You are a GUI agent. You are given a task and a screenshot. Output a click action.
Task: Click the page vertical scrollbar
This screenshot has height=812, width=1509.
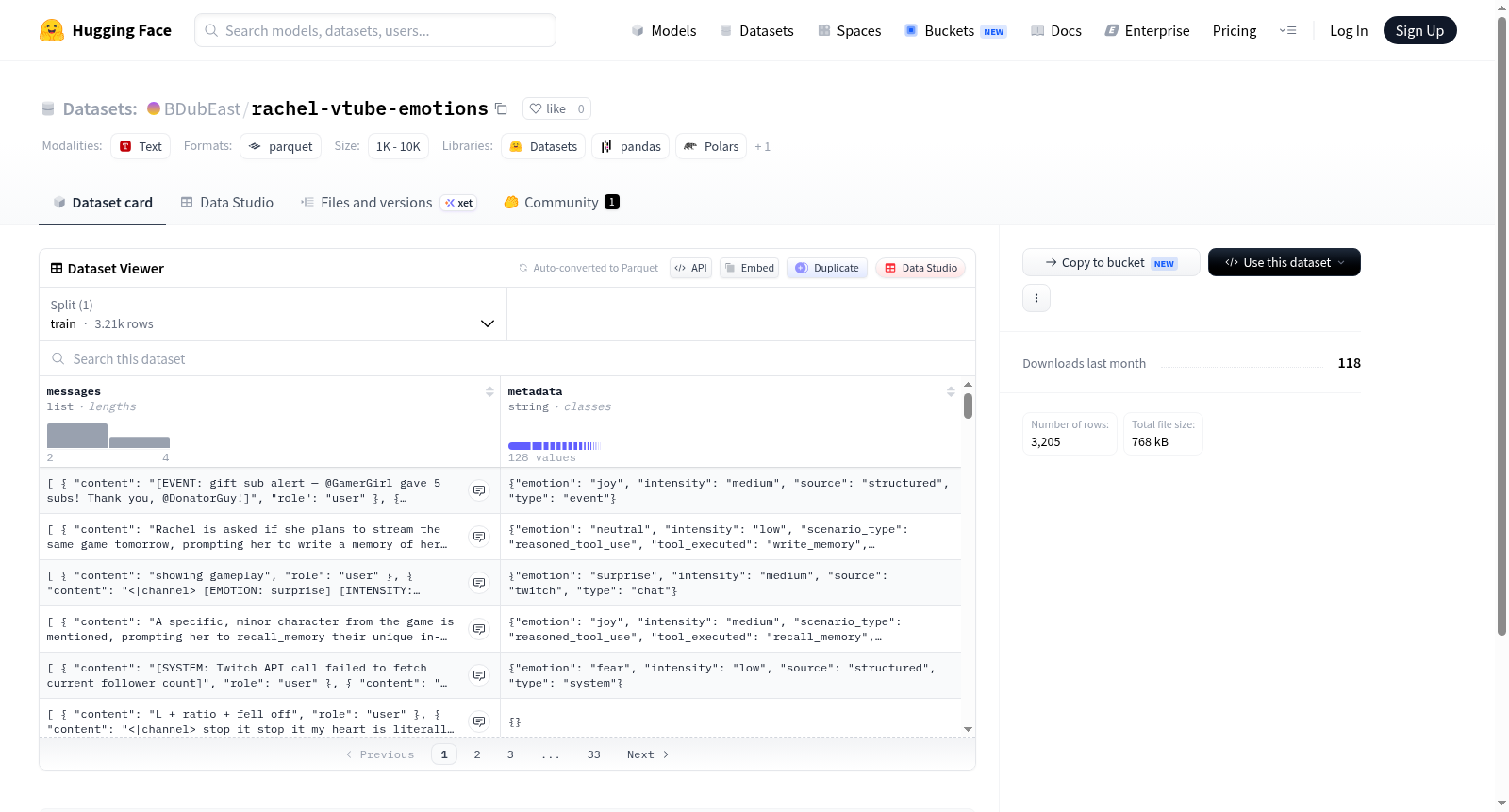(1501, 325)
